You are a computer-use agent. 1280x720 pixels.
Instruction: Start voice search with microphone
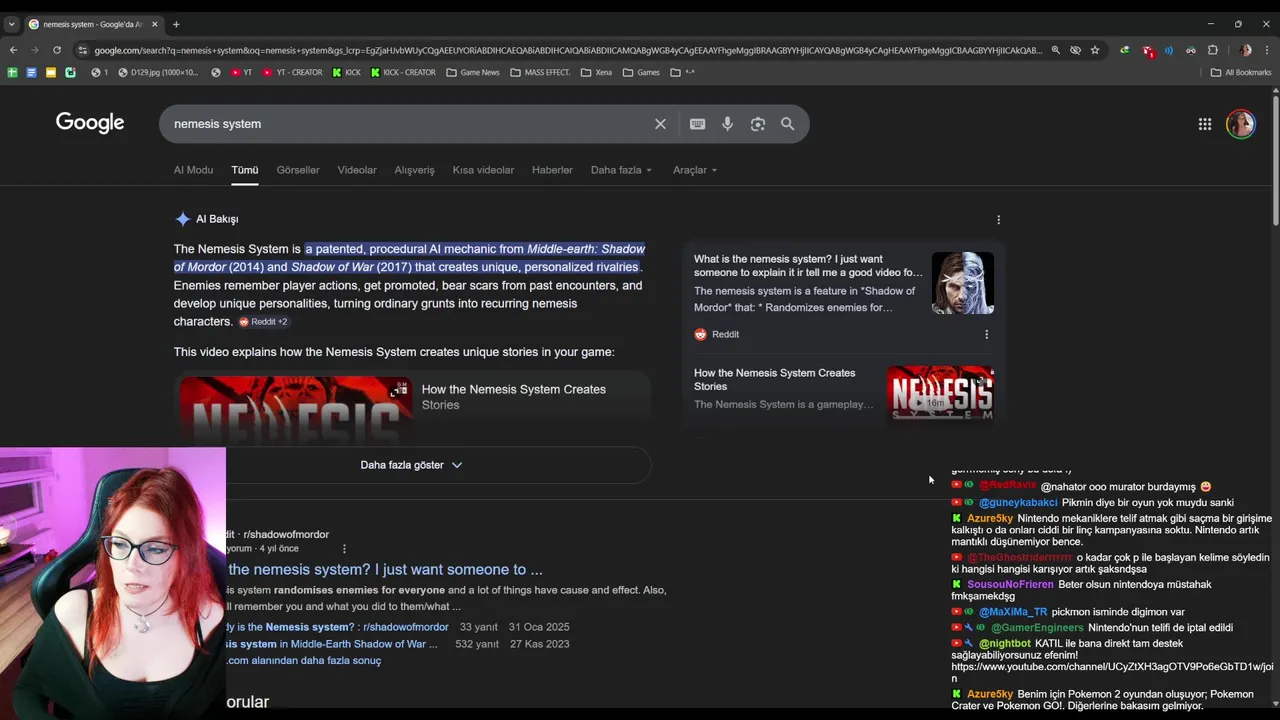click(x=727, y=124)
